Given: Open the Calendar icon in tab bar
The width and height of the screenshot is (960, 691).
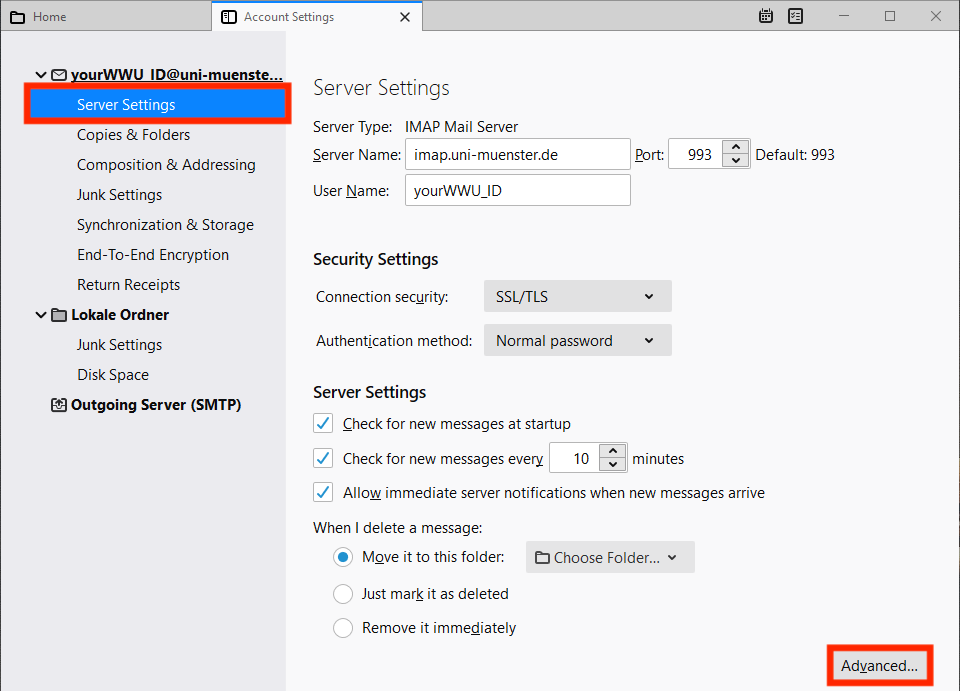Looking at the screenshot, I should click(x=766, y=16).
